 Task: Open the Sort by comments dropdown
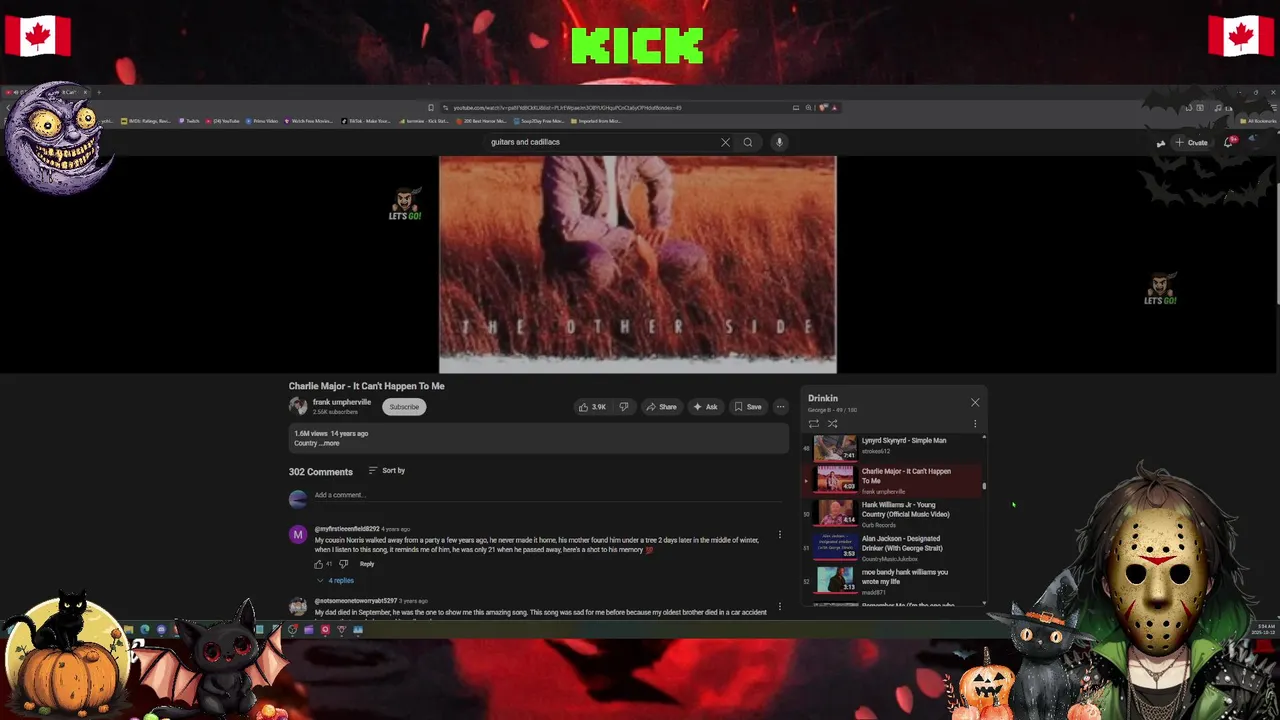pyautogui.click(x=387, y=471)
